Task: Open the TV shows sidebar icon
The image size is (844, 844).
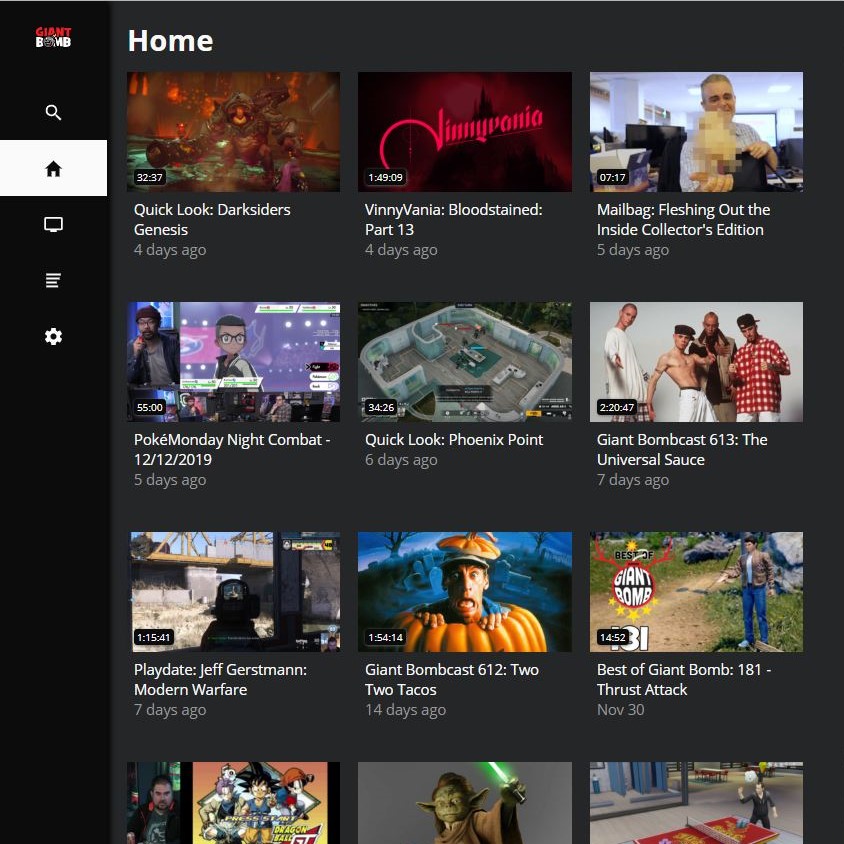Action: pos(53,224)
